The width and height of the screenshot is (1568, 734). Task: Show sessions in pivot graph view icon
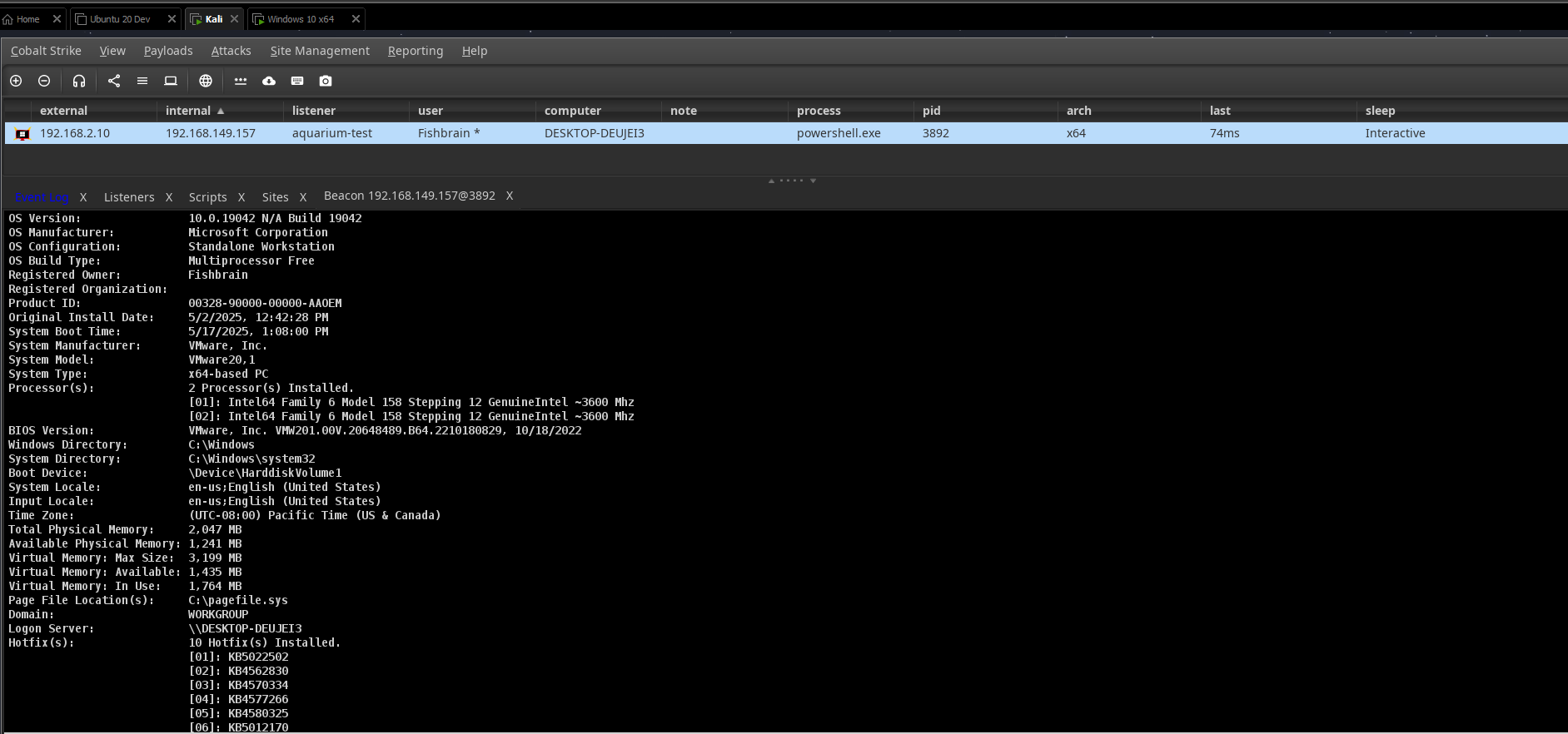tap(114, 81)
